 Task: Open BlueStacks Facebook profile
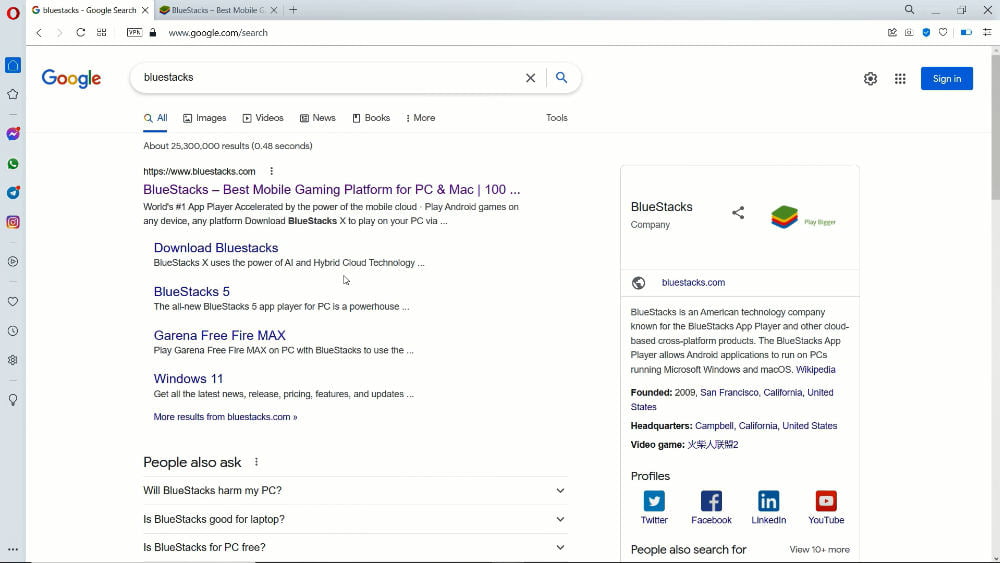coord(711,508)
